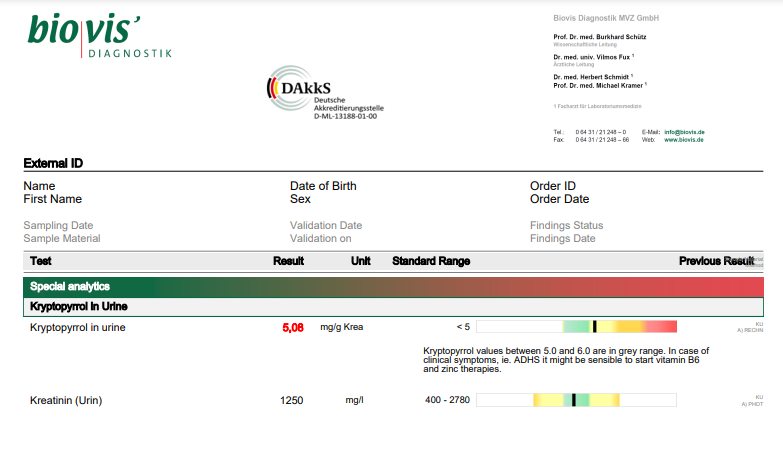Click the External ID heading
783x472 pixels.
pos(53,163)
